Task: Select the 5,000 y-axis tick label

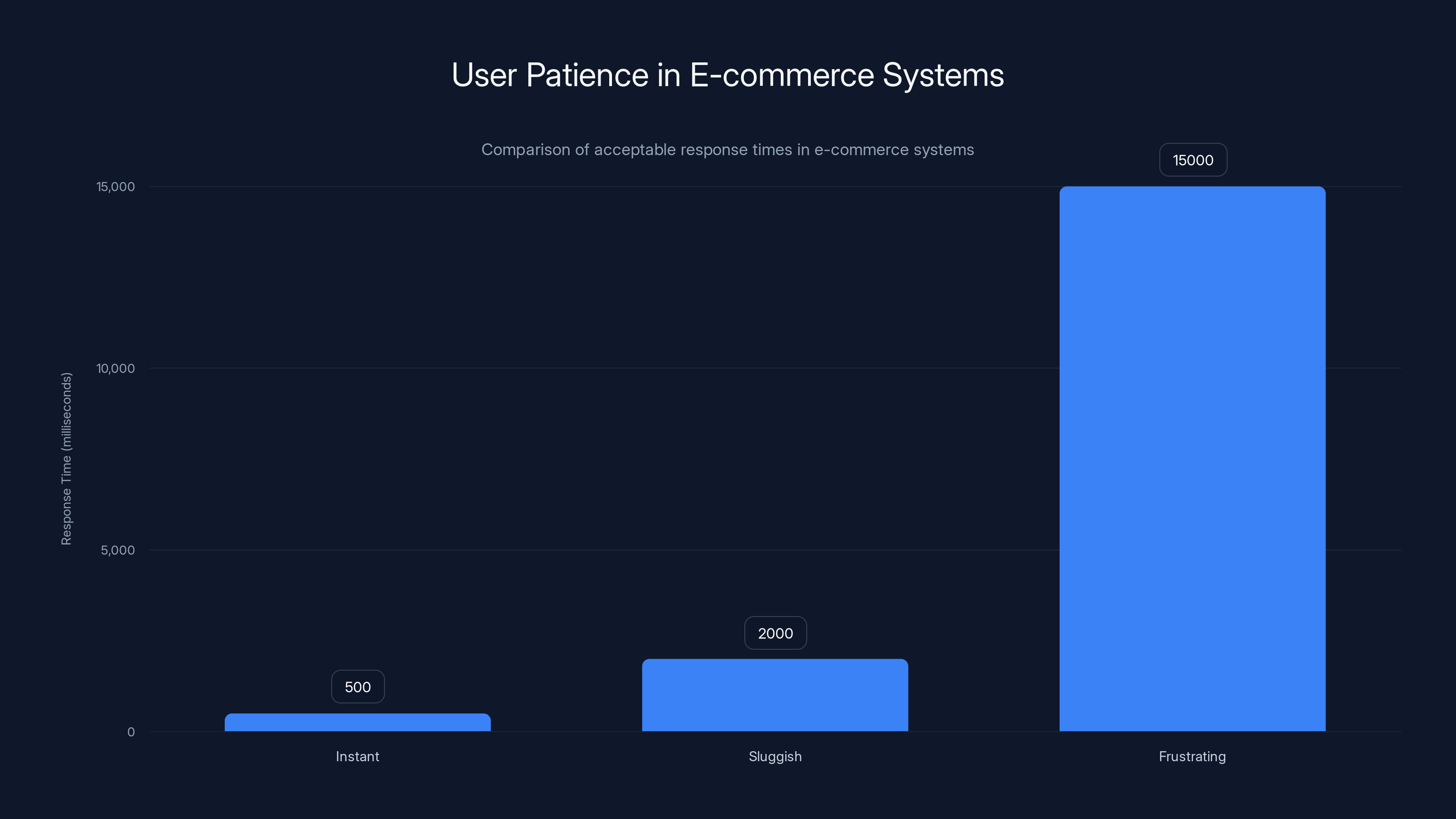Action: 116,550
